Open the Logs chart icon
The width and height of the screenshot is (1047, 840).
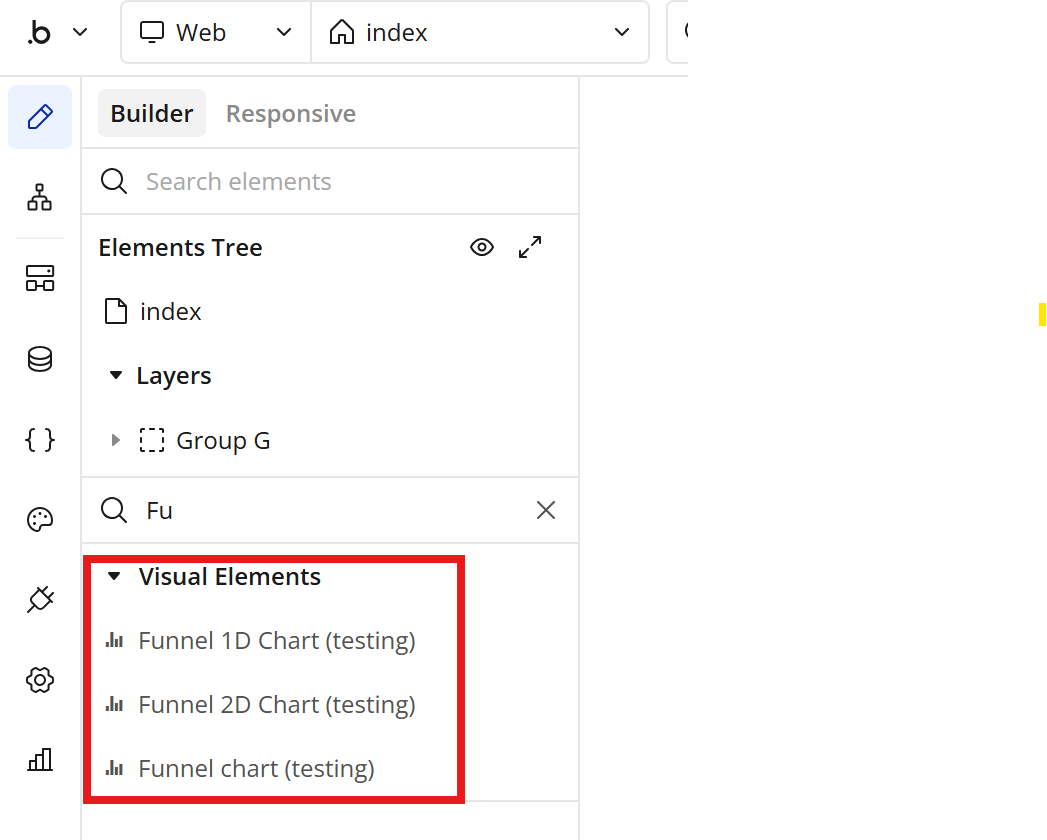[40, 760]
